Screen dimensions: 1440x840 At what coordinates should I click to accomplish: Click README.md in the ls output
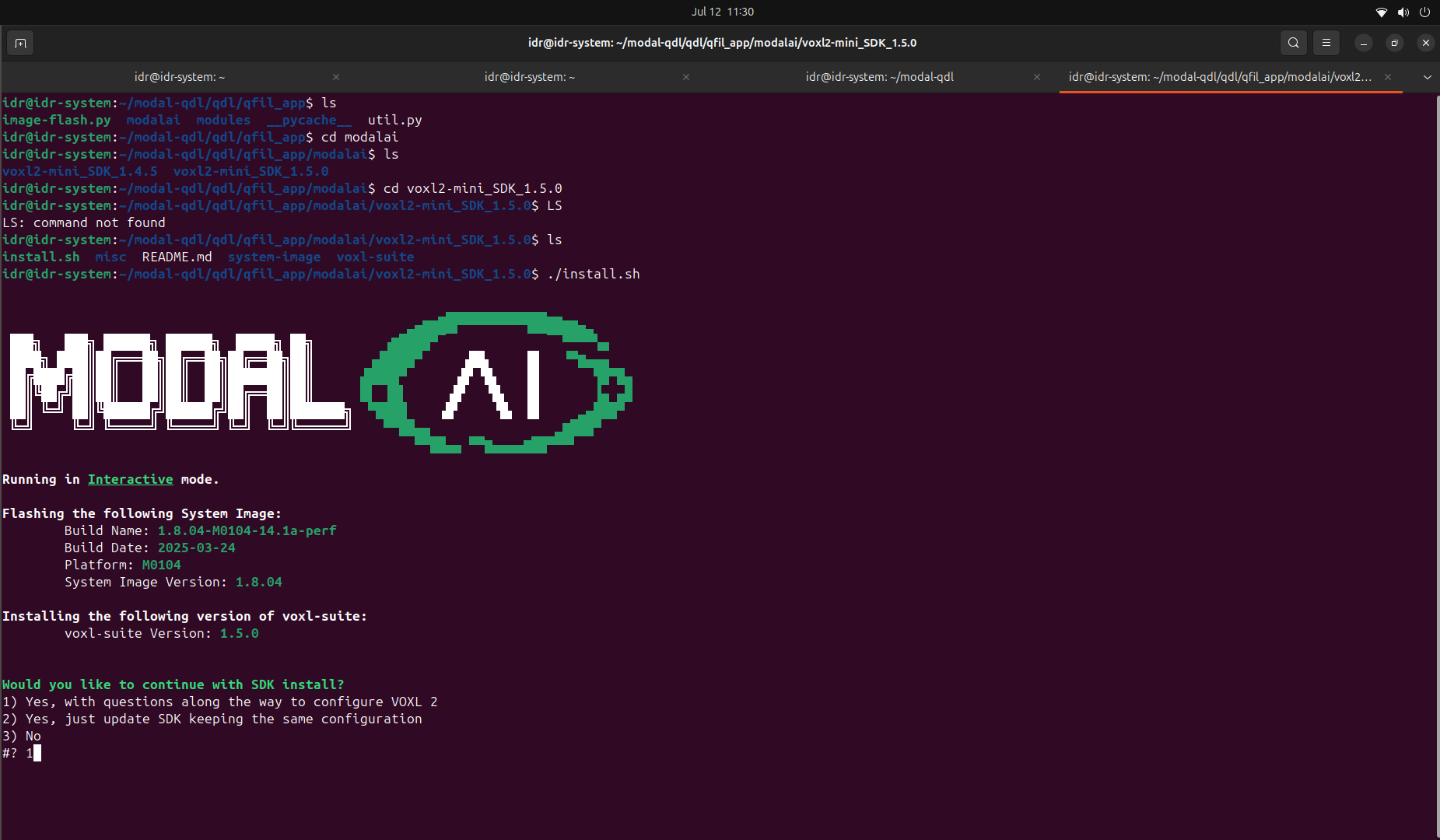[177, 257]
